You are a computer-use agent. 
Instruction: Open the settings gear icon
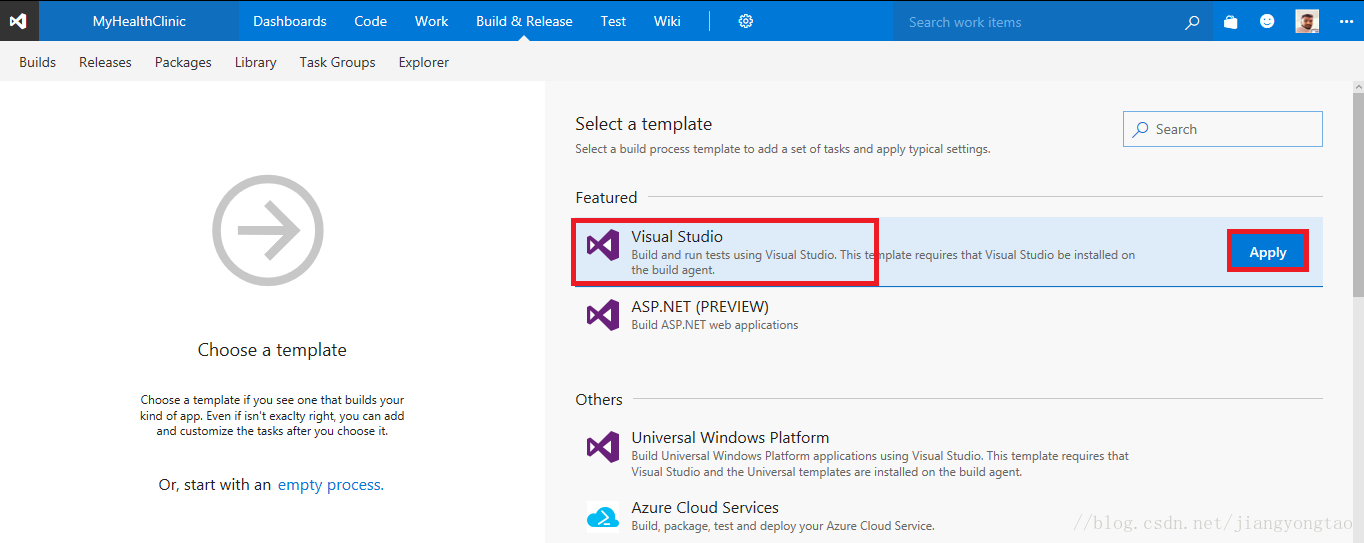click(745, 21)
